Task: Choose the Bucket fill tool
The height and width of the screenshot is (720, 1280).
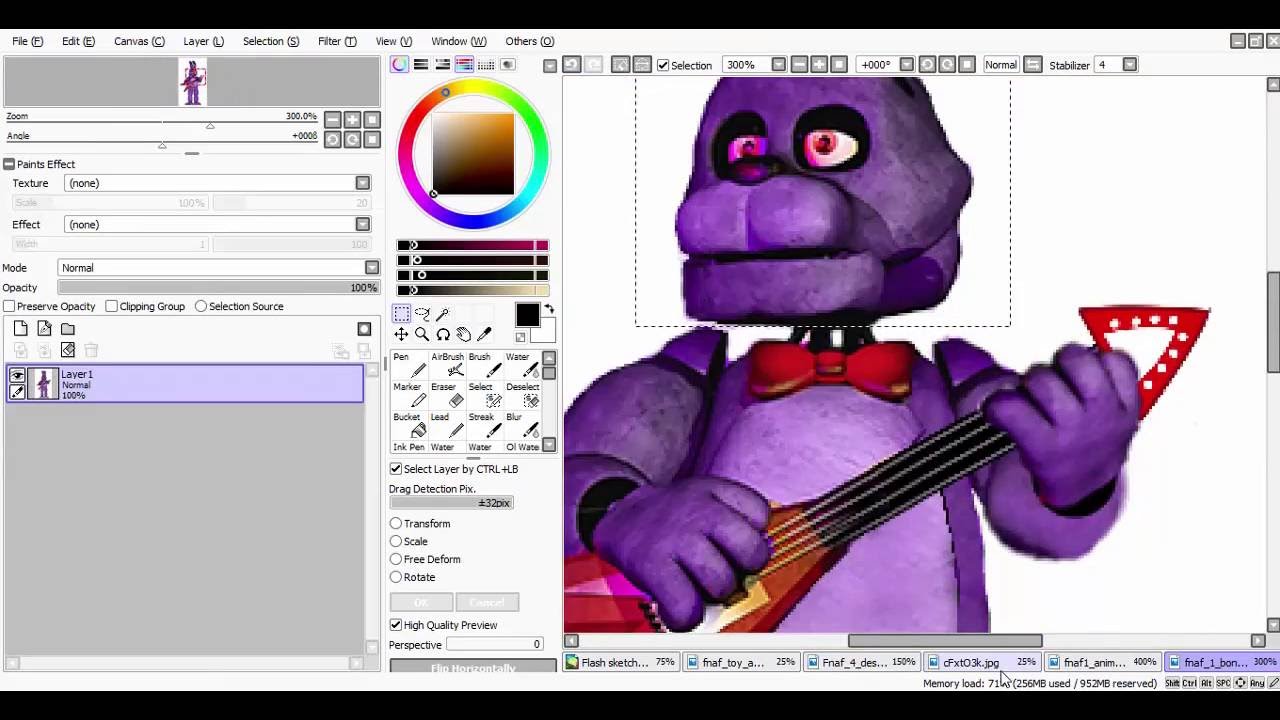Action: (409, 425)
